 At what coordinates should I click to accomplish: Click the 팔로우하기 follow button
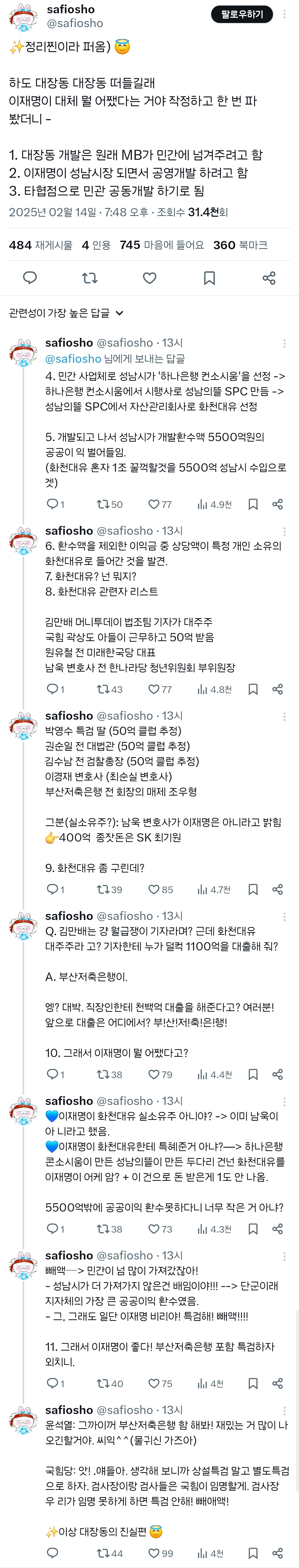242,14
